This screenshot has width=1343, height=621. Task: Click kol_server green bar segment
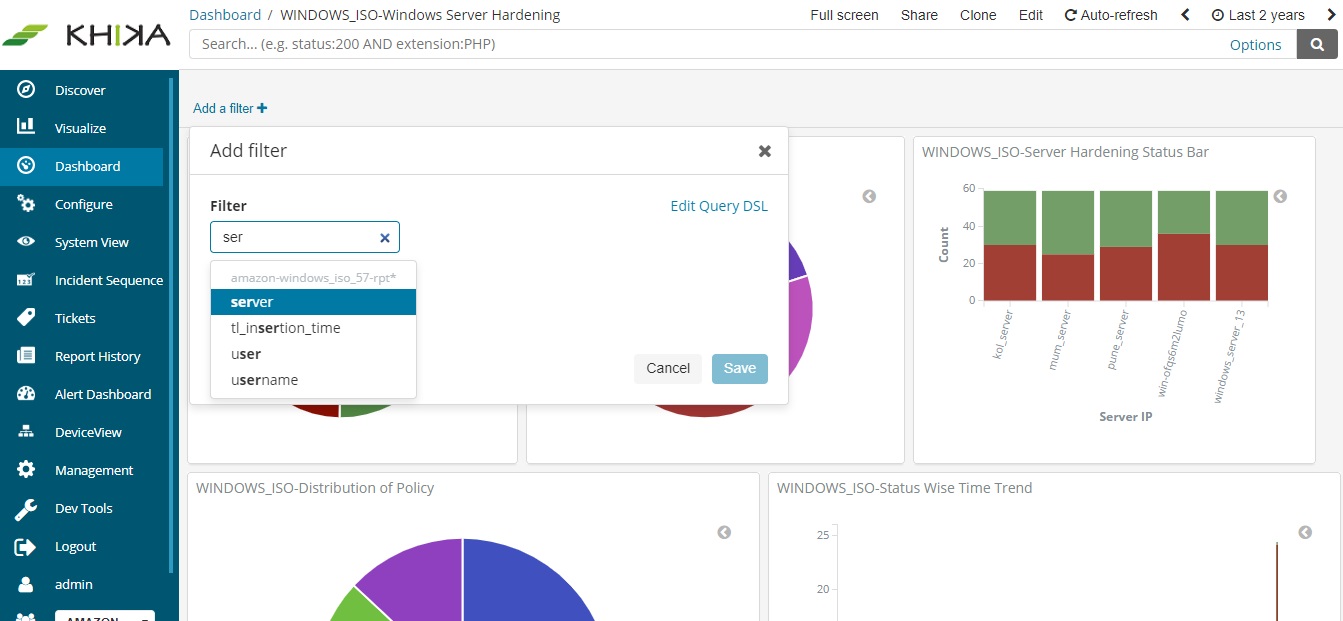[1010, 217]
